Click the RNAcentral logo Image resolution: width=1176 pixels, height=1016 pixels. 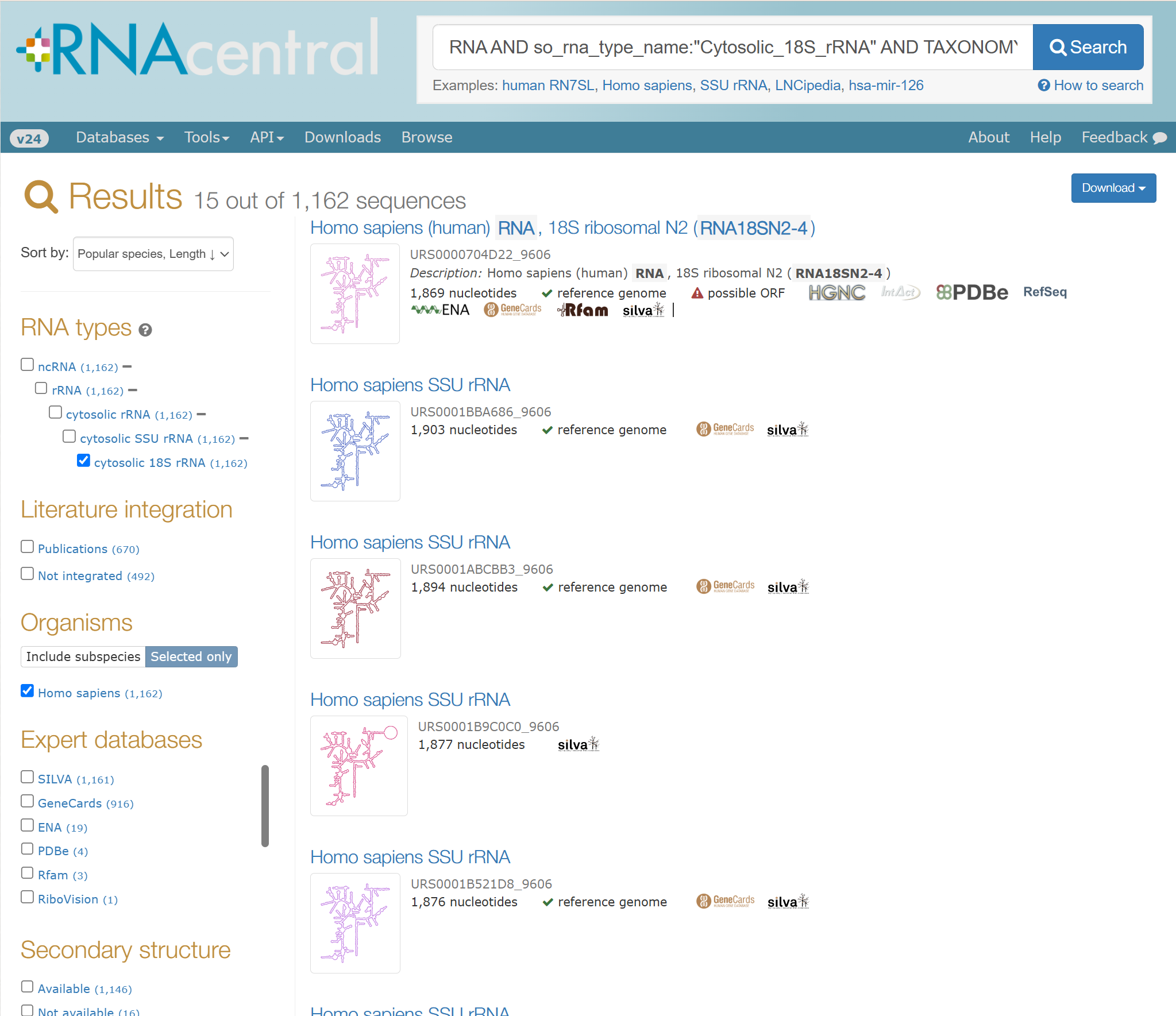point(198,50)
